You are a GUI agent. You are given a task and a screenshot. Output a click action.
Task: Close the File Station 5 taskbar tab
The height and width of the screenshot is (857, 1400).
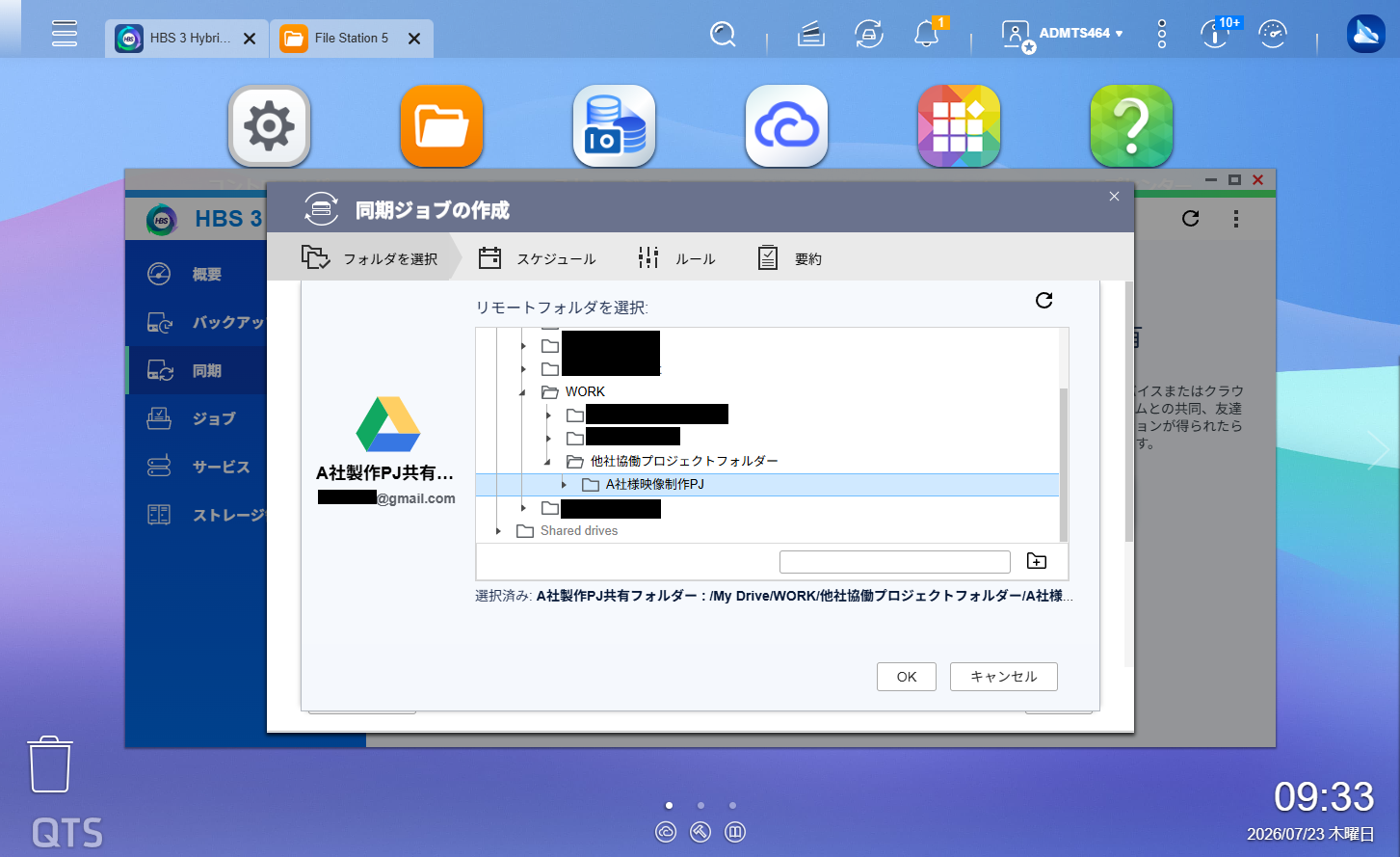point(414,39)
